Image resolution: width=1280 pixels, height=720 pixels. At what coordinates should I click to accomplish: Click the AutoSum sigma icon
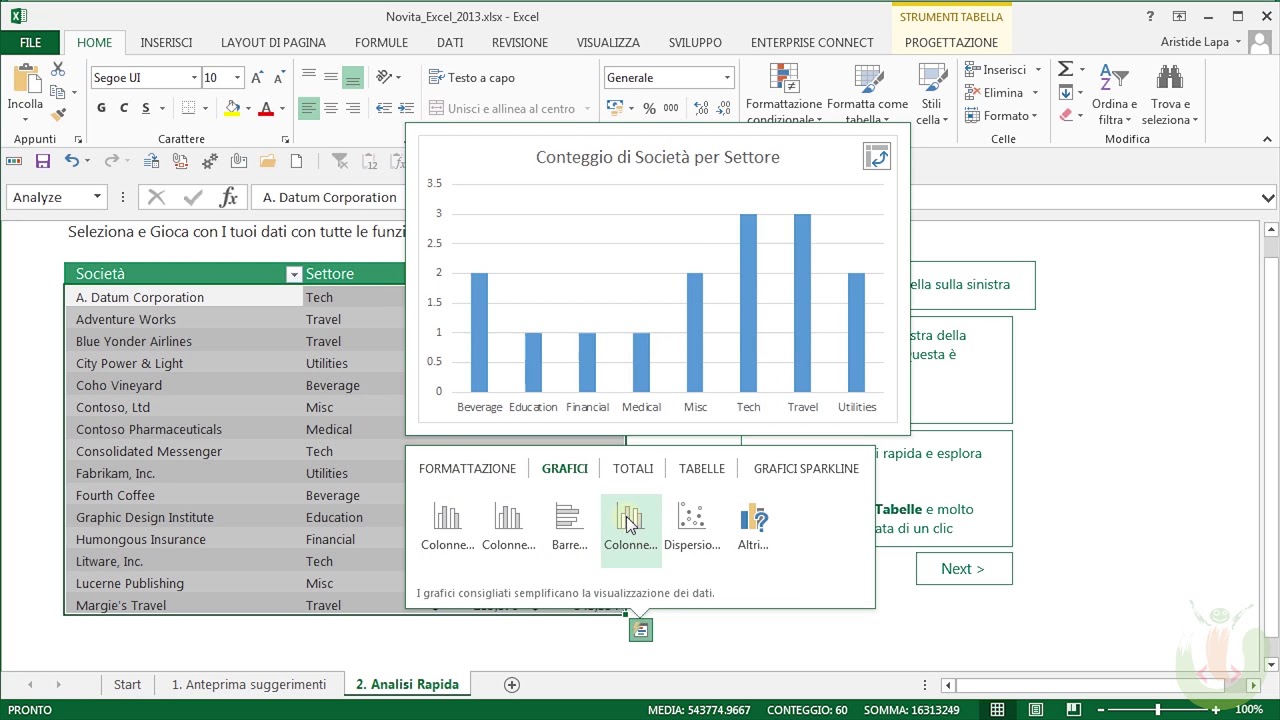pos(1065,69)
